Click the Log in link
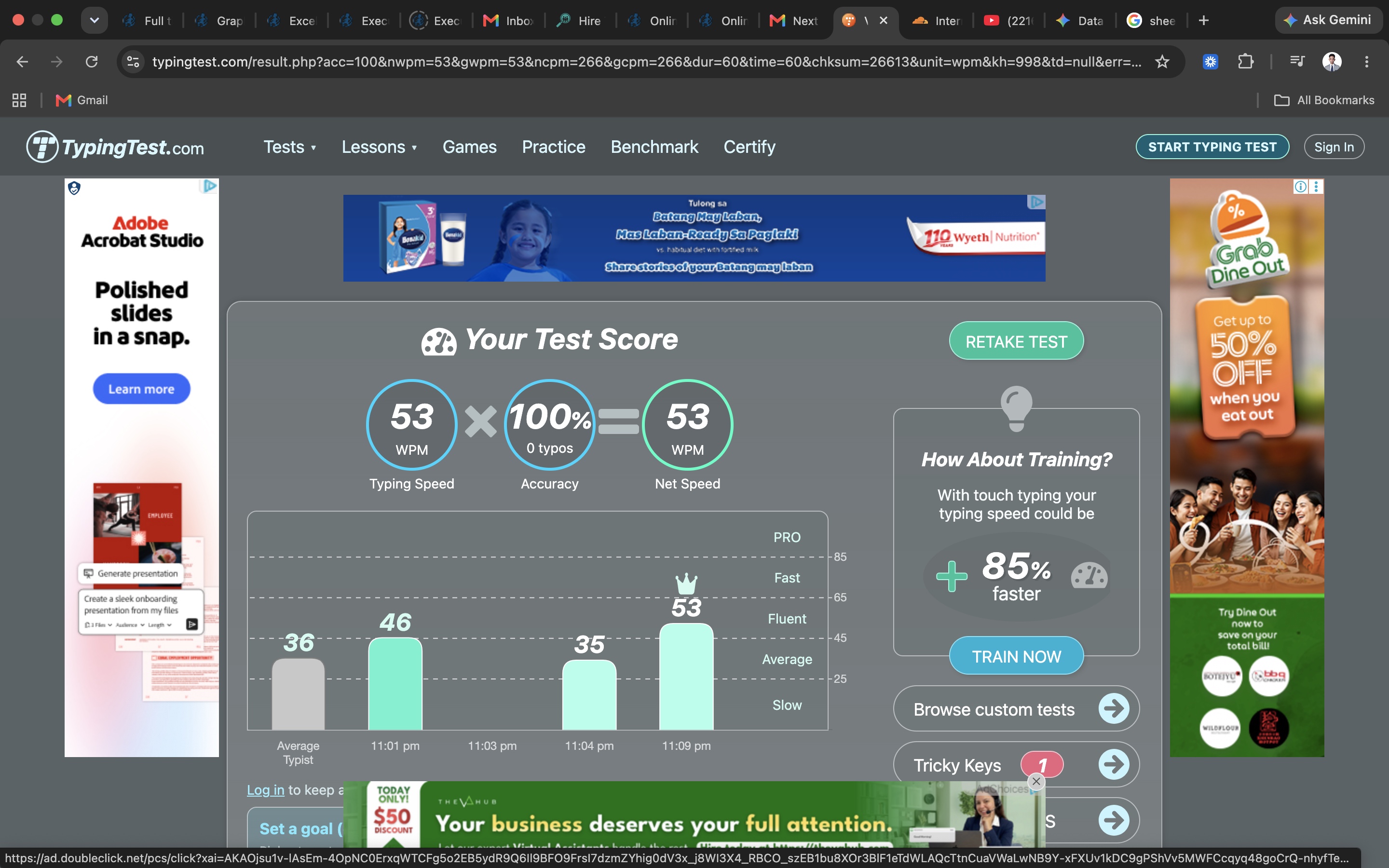Screen dimensions: 1389x868 pos(265,790)
